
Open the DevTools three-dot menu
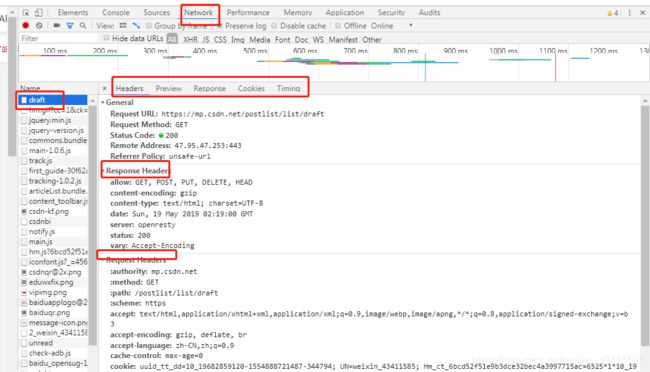[630, 13]
